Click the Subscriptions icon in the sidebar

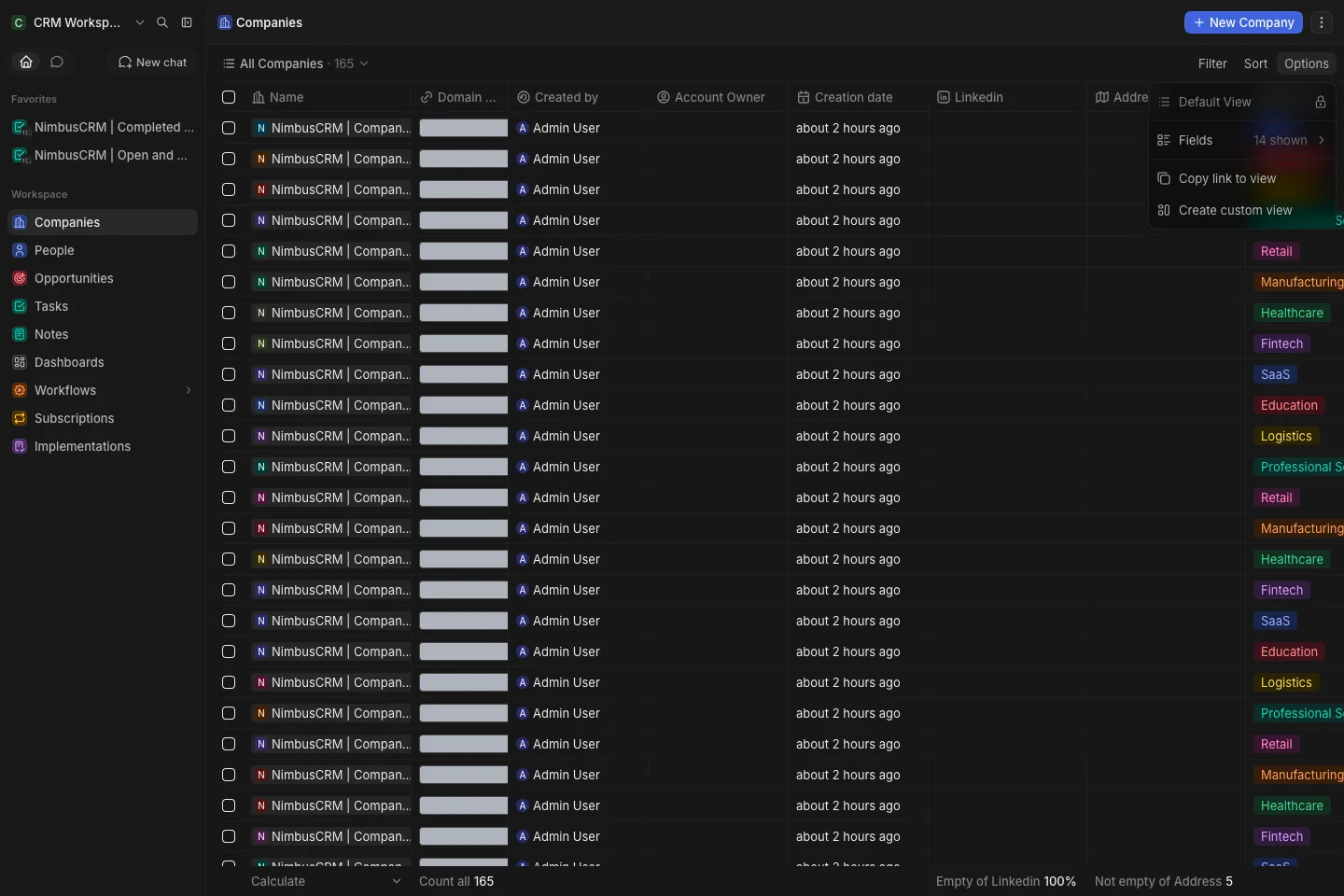[x=20, y=418]
